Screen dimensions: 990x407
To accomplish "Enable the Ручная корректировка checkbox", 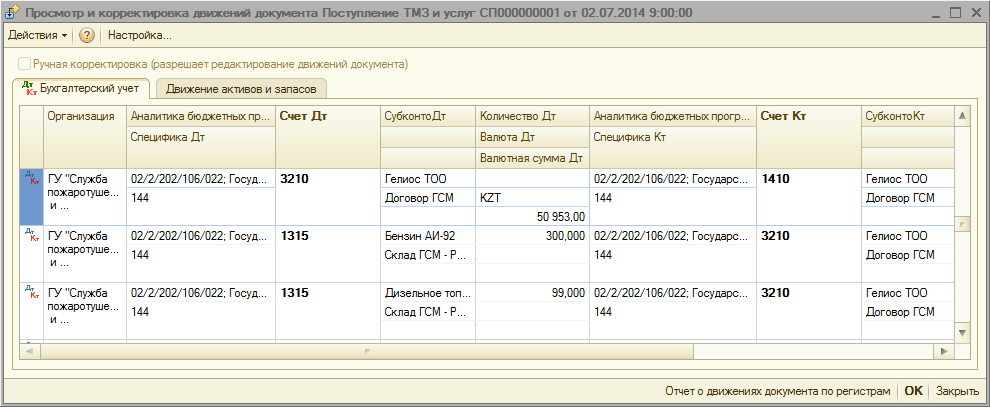I will pyautogui.click(x=23, y=63).
